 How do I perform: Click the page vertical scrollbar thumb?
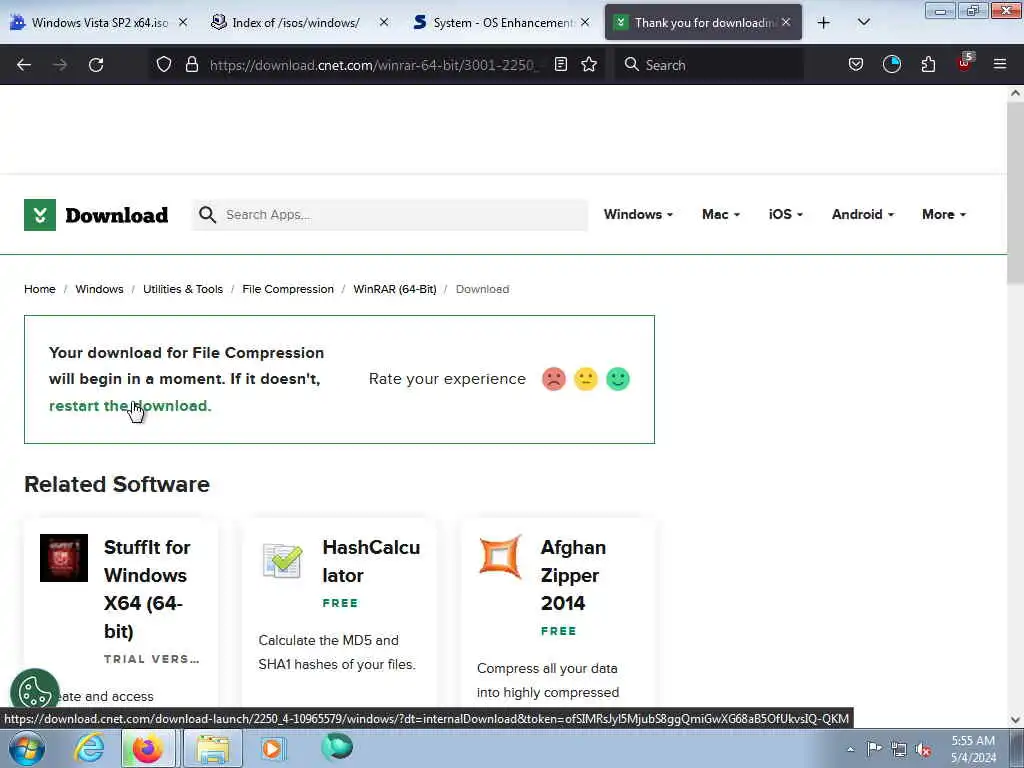pos(1015,193)
